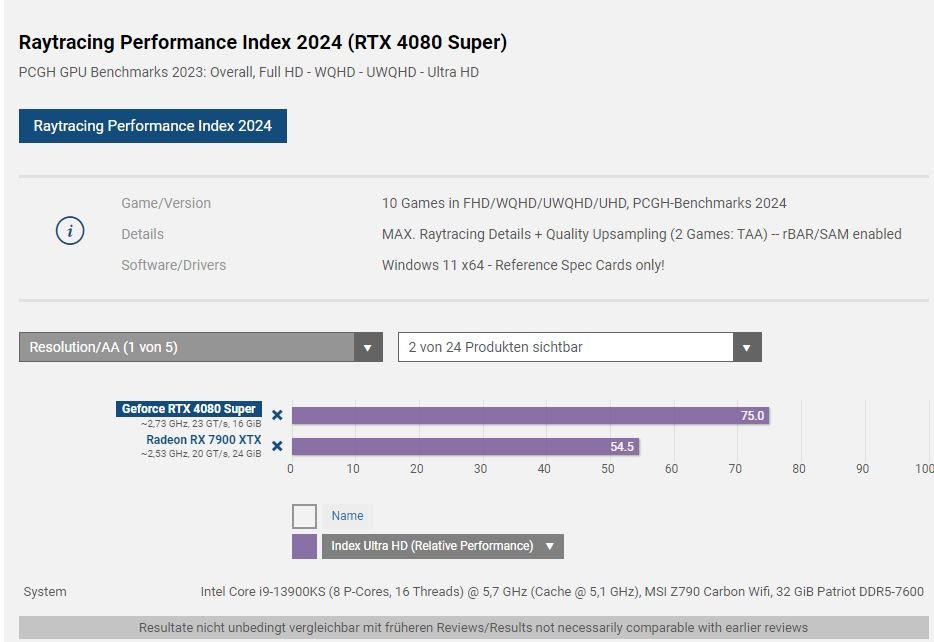Image resolution: width=934 pixels, height=642 pixels.
Task: Click the Intel Core i9-13900KS system description
Action: 562,592
